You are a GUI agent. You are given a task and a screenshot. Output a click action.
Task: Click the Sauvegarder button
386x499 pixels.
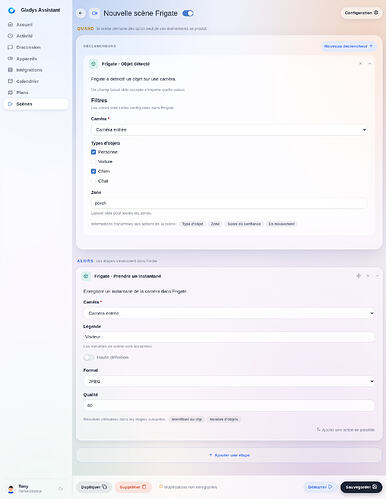click(361, 487)
